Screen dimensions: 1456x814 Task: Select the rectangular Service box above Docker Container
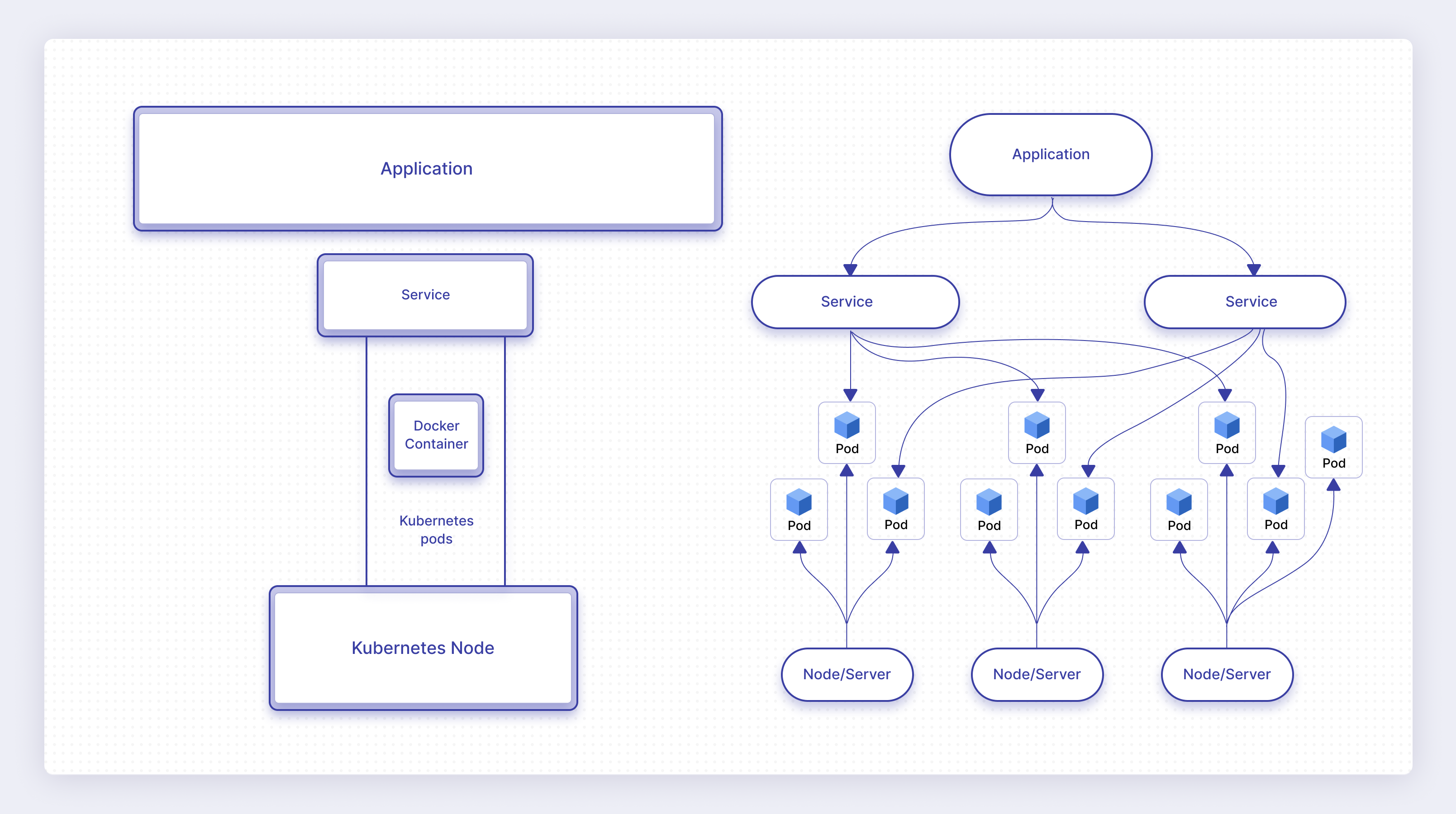[x=425, y=295]
